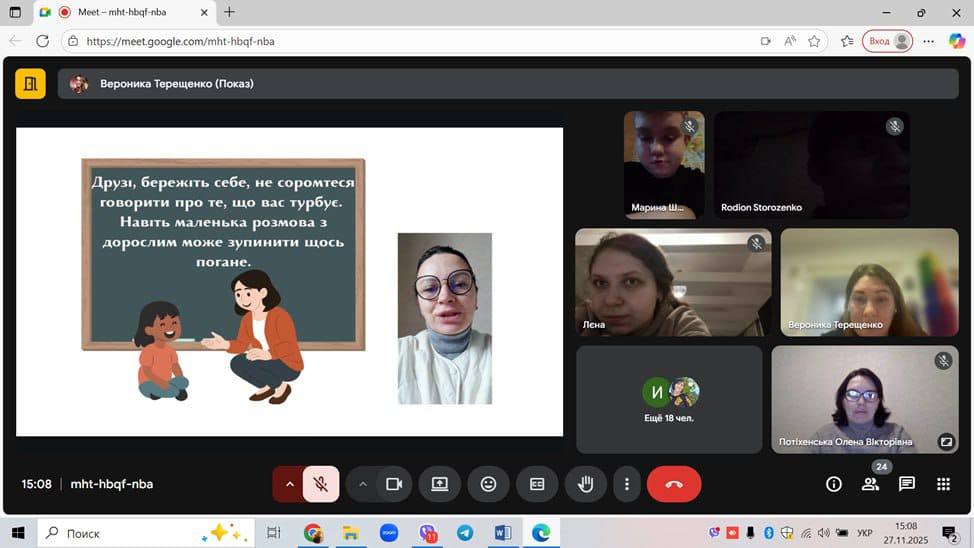Raise your hand in the meeting

click(x=586, y=484)
